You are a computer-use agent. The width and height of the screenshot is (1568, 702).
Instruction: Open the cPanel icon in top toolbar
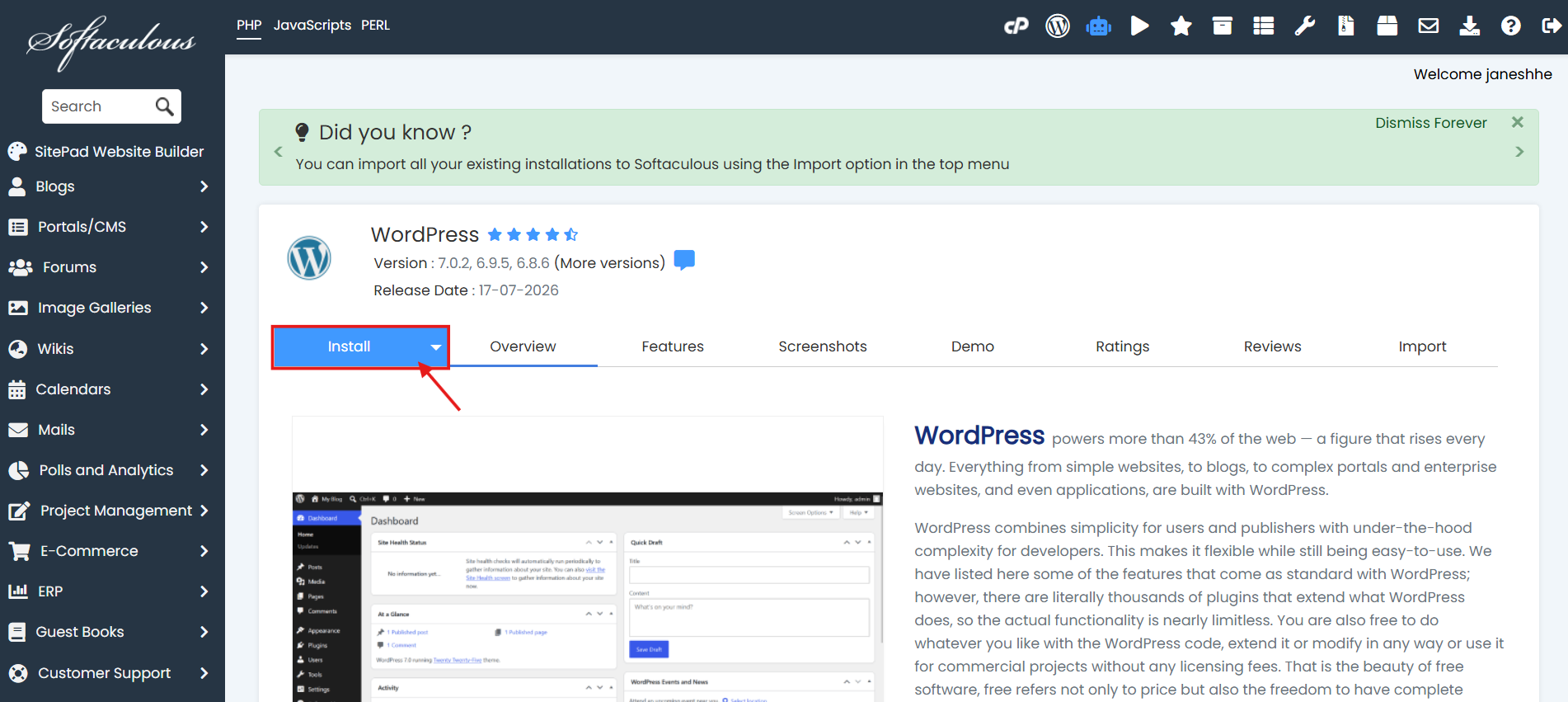tap(1016, 26)
